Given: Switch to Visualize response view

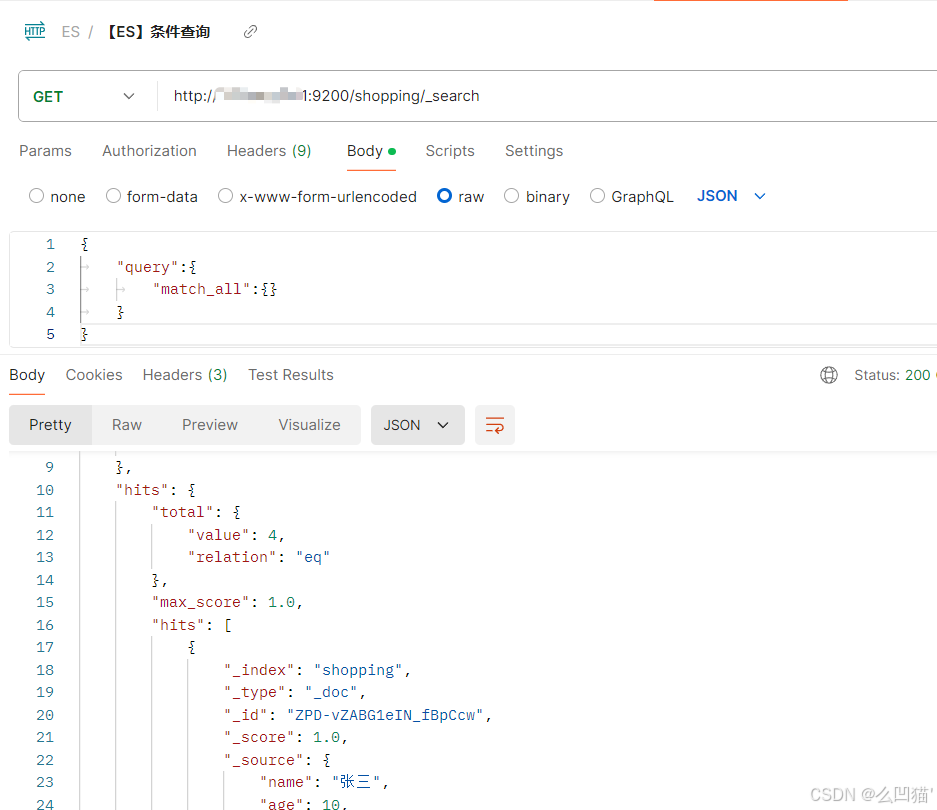Looking at the screenshot, I should pos(309,425).
